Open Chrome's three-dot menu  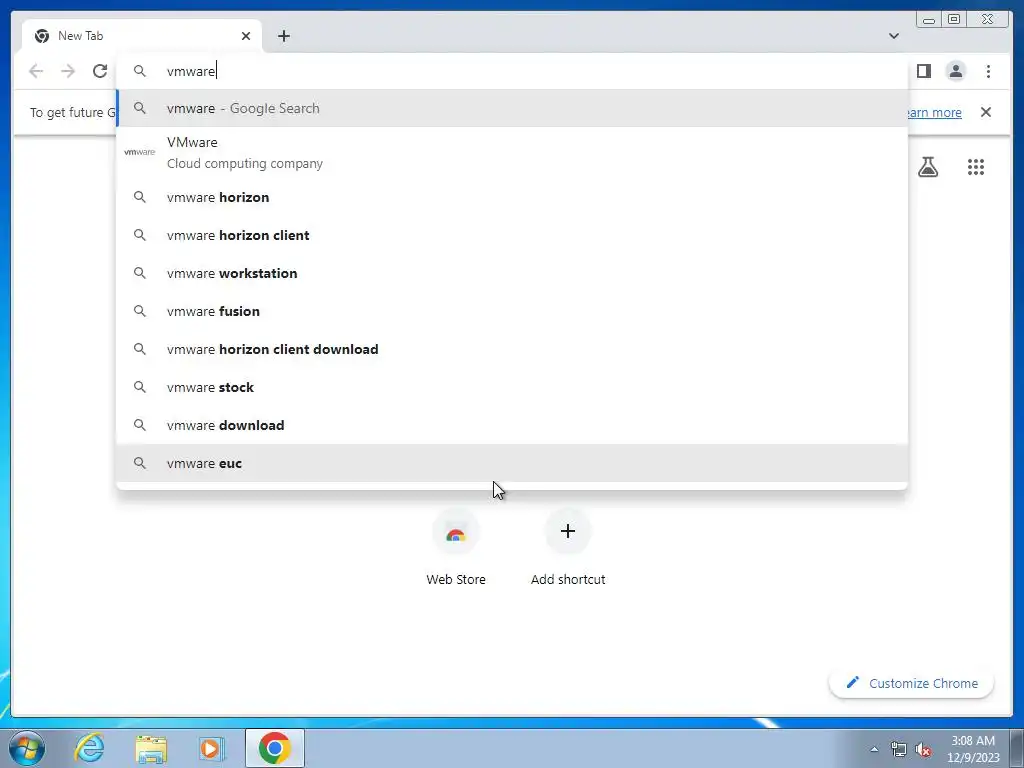click(x=988, y=71)
